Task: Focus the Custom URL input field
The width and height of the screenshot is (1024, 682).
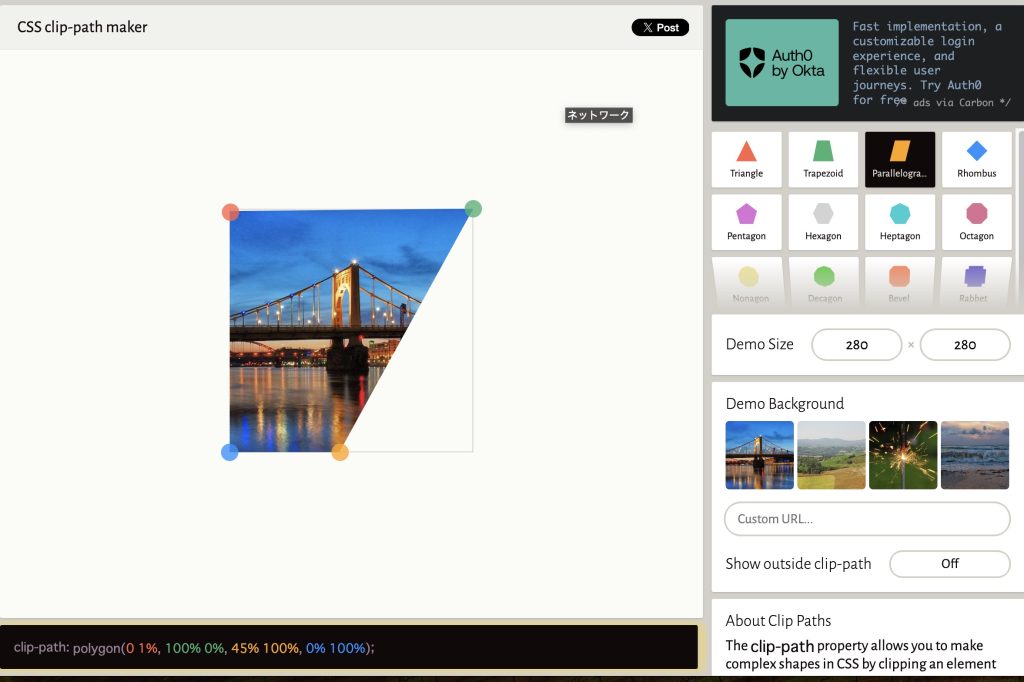Action: (x=867, y=519)
